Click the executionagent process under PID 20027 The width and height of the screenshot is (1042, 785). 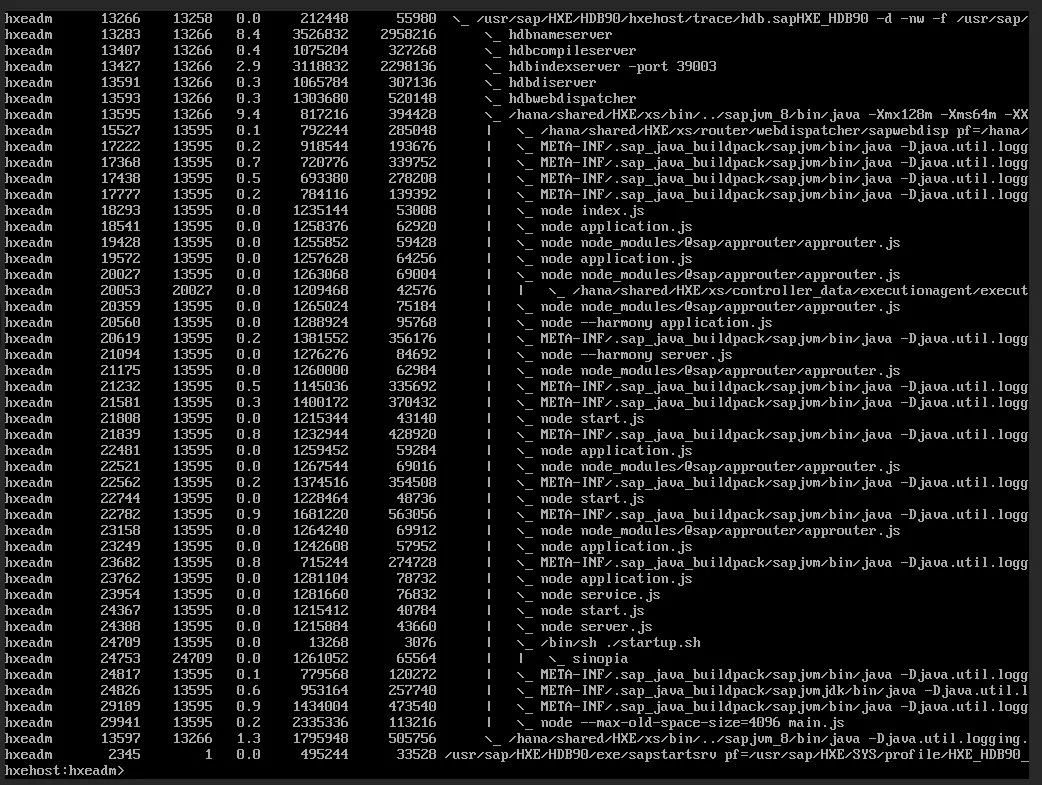798,291
